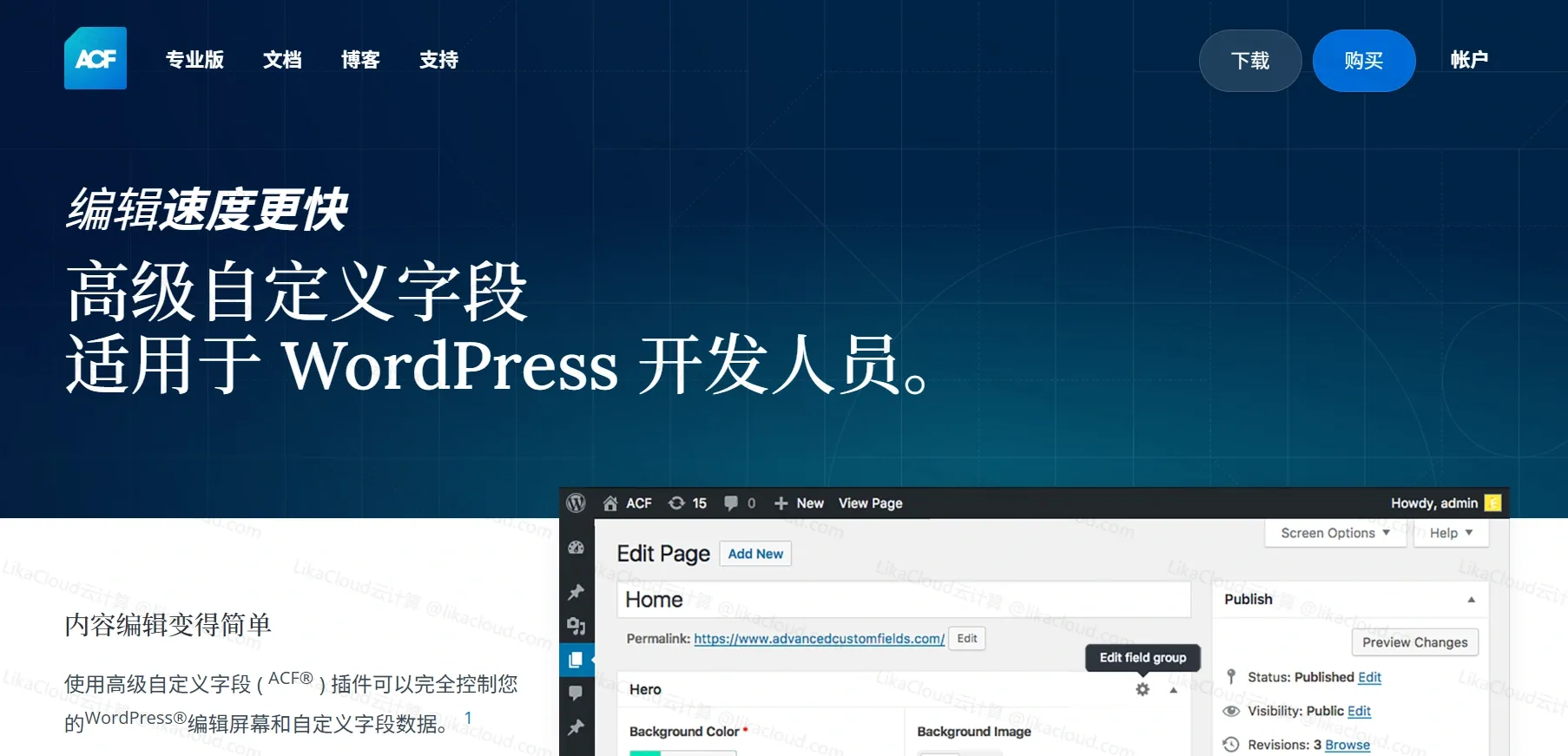Click the home icon next to ACF
Screen dimensions: 1568x756
[x=610, y=503]
